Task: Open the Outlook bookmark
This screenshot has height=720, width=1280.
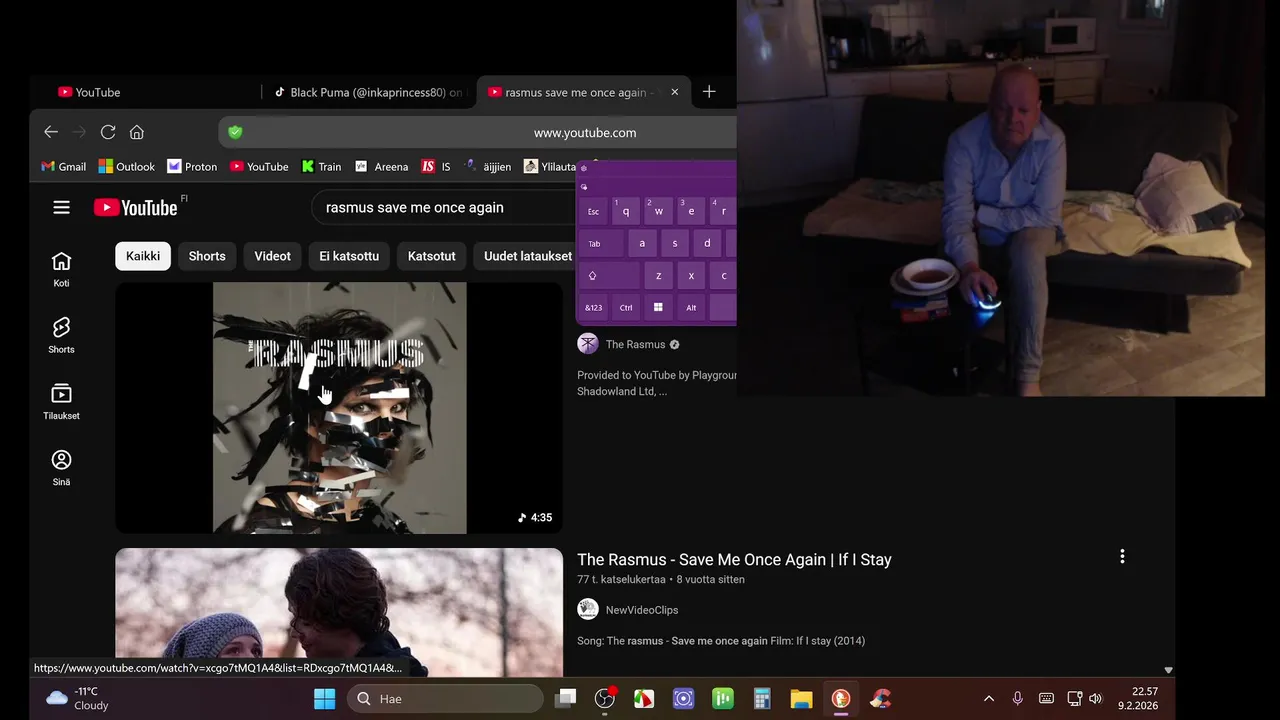Action: click(x=126, y=167)
